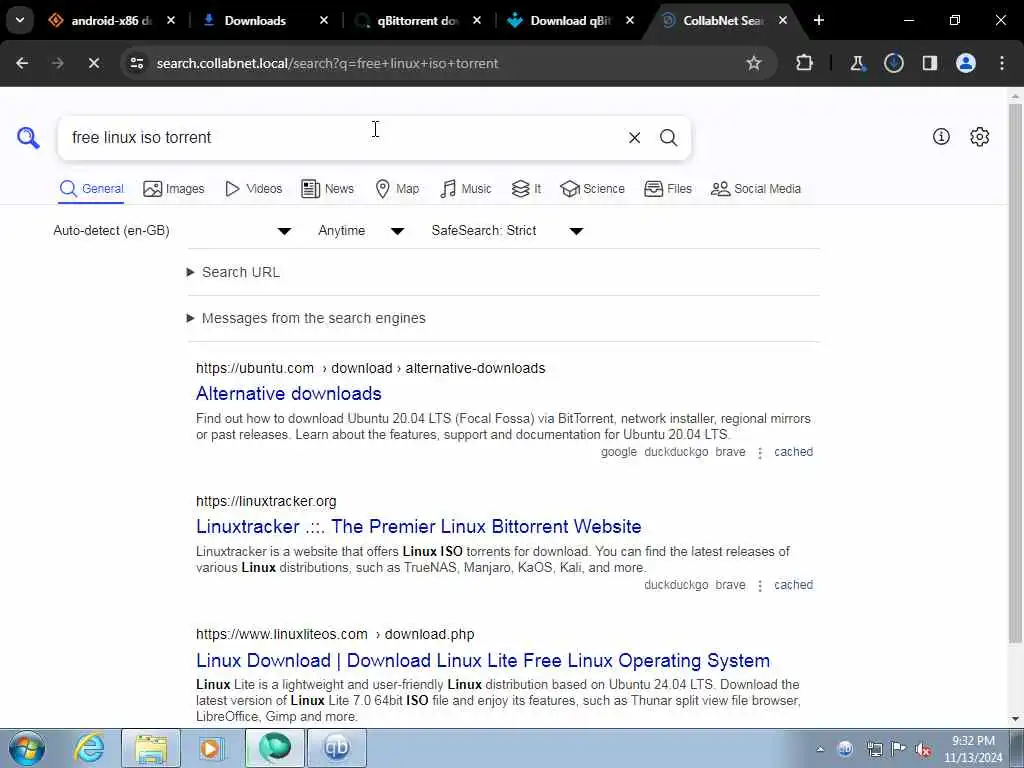Expand Messages from the search engines
1024x768 pixels.
306,318
